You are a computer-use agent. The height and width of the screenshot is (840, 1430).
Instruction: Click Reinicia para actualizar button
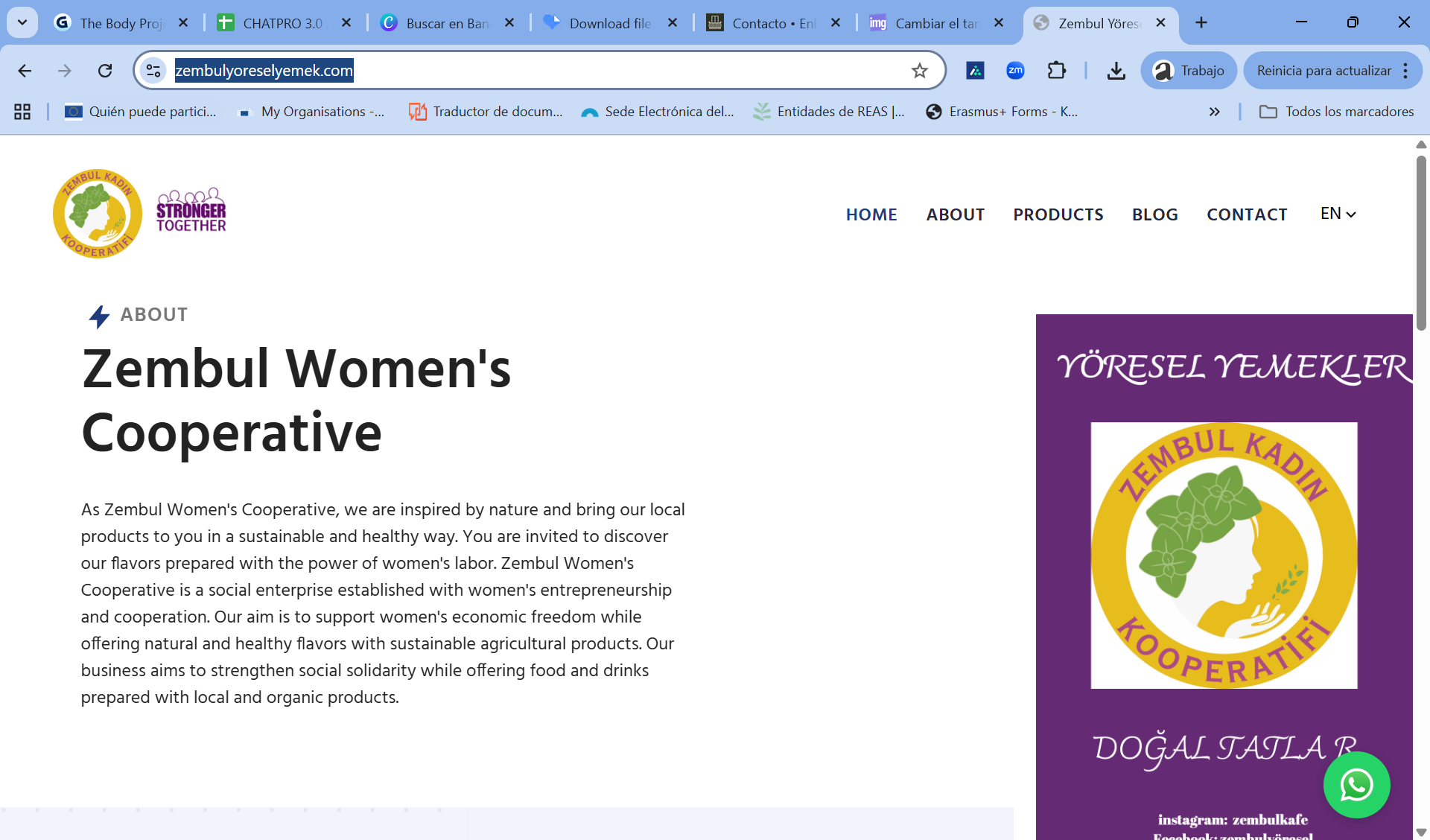pyautogui.click(x=1323, y=71)
